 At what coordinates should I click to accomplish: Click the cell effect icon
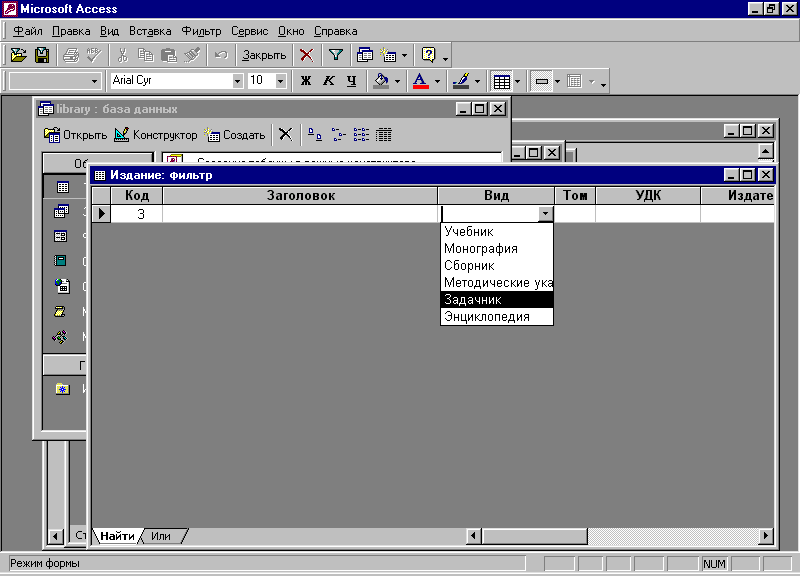[x=541, y=81]
